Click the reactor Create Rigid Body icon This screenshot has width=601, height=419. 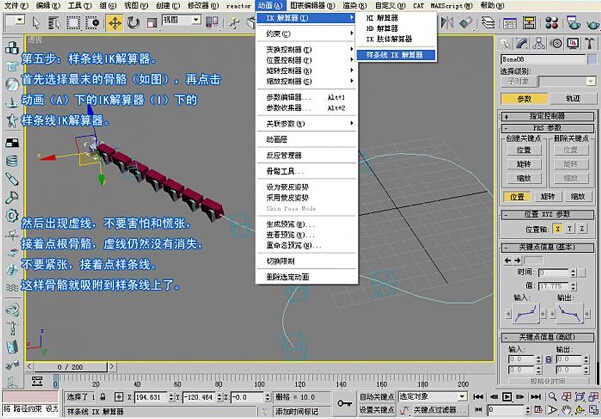[11, 48]
